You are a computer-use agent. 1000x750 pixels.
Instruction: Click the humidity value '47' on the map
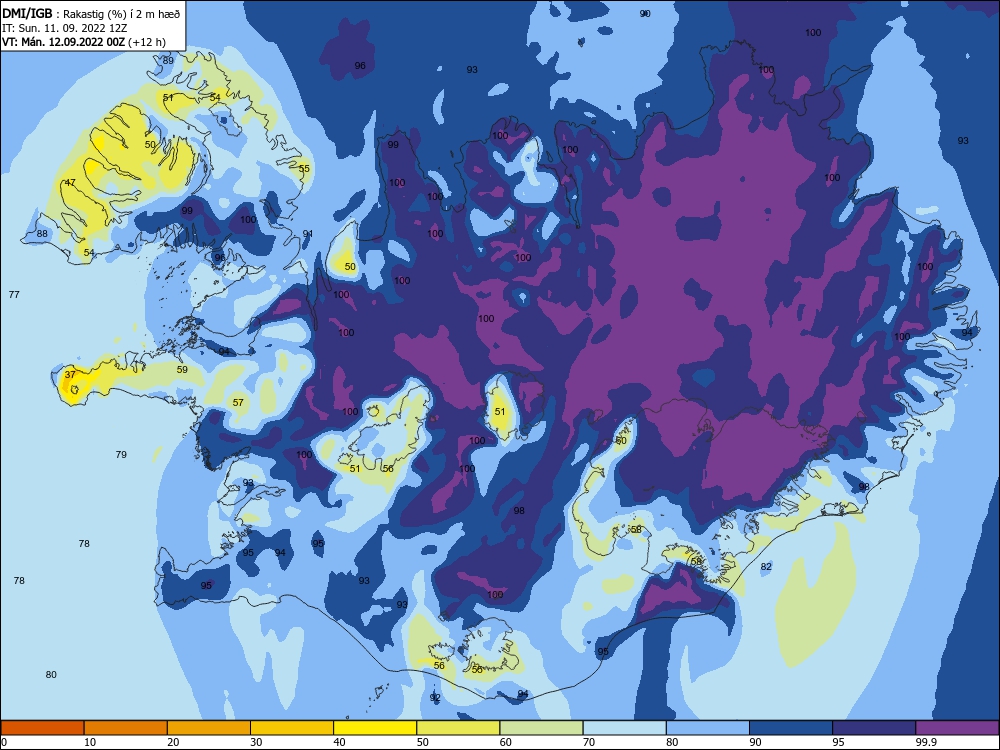70,182
